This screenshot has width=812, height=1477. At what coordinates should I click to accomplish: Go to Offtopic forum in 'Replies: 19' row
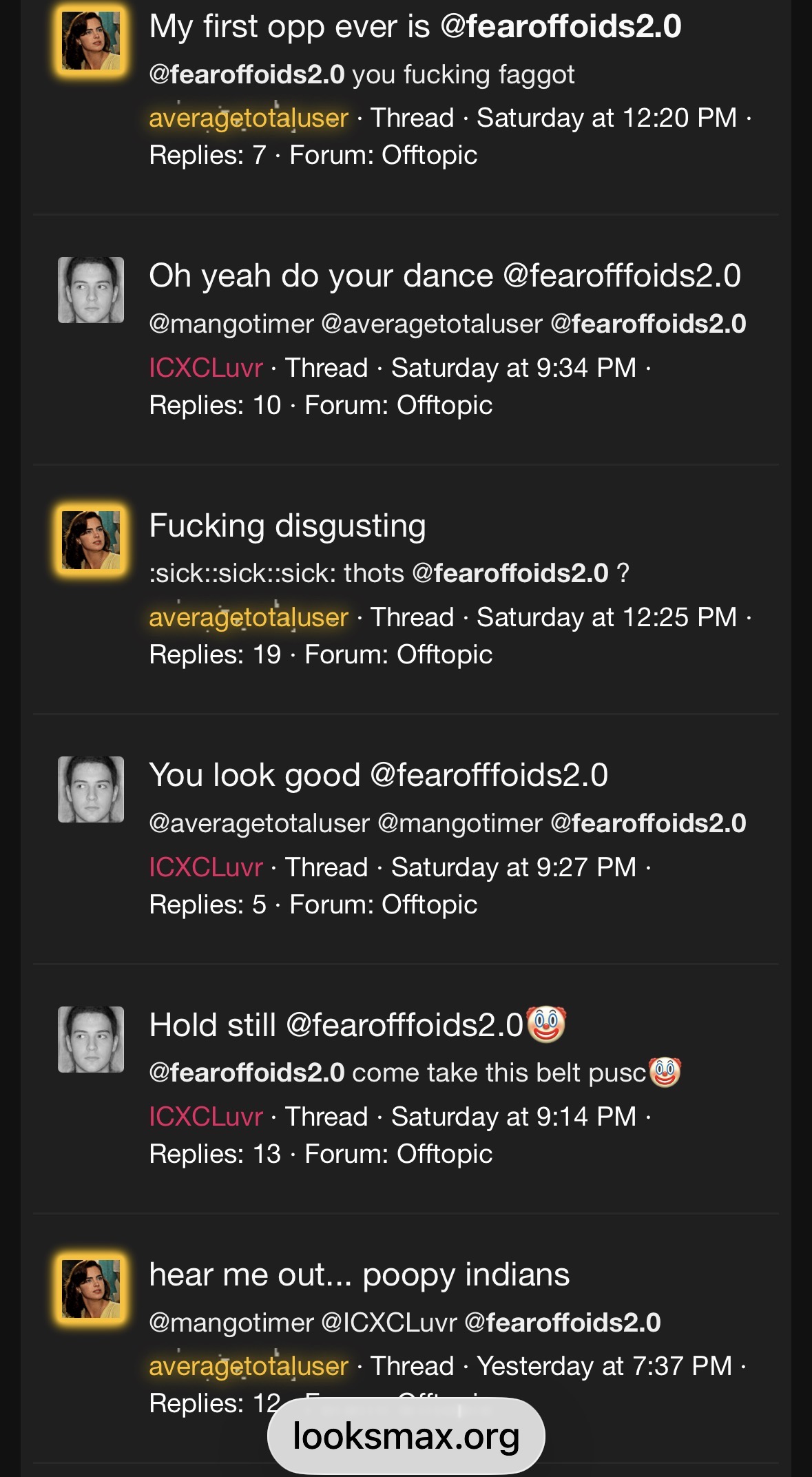pos(445,654)
